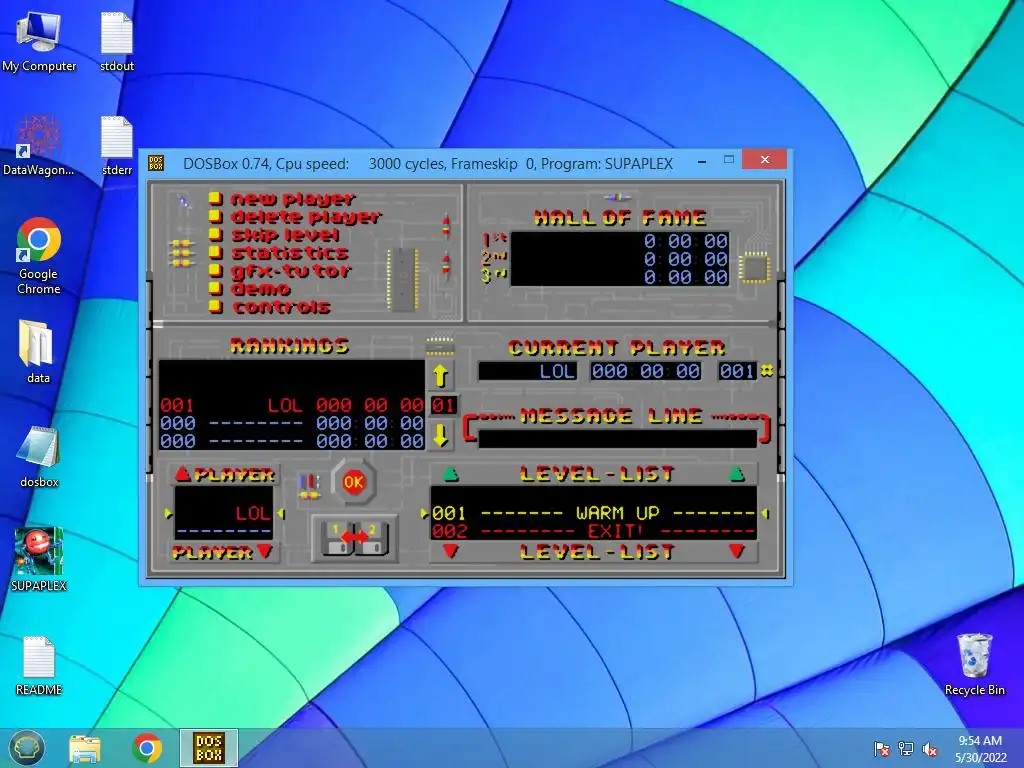Select the DataWagon shortcut icon
Image resolution: width=1024 pixels, height=768 pixels.
coord(39,145)
